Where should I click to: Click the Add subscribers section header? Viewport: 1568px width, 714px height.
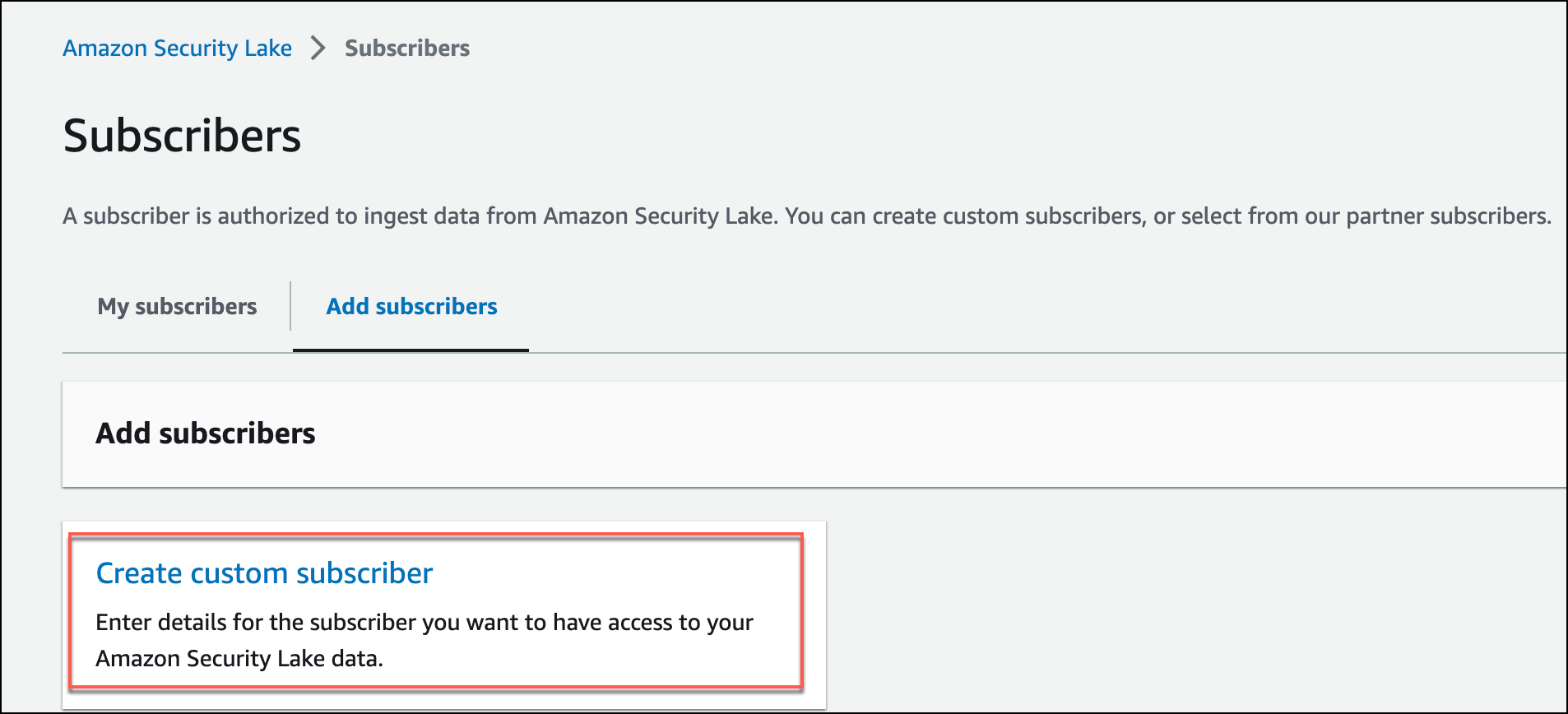pos(205,433)
